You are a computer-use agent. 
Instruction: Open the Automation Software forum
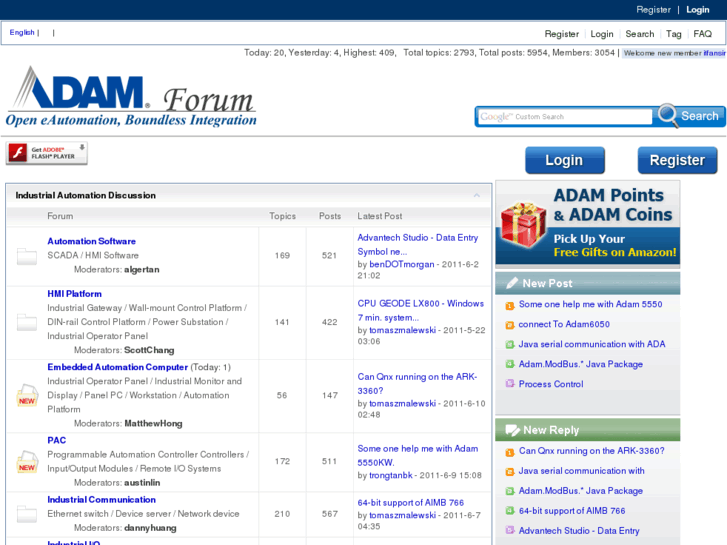[91, 241]
